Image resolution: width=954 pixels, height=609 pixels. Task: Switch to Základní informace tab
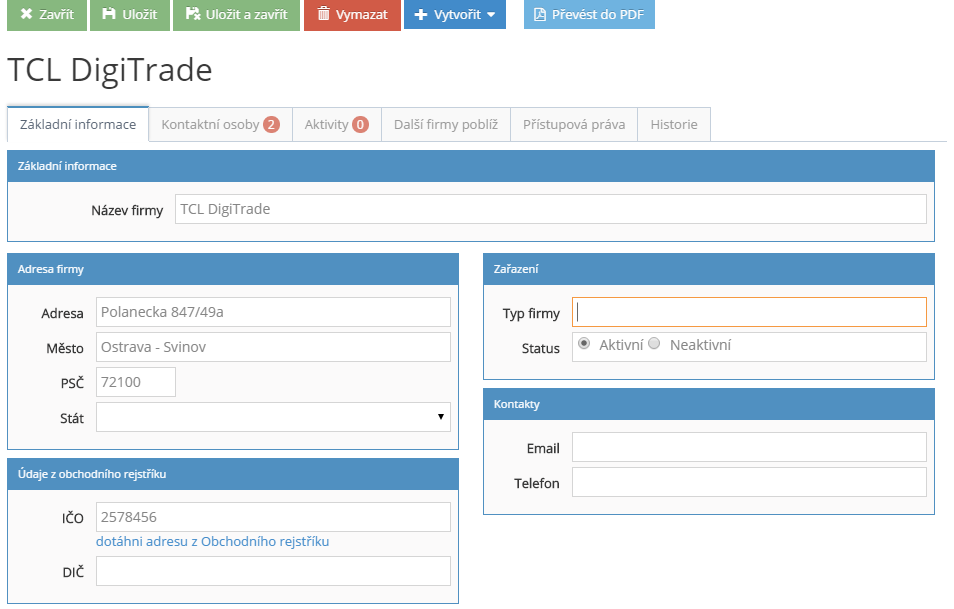tap(78, 124)
